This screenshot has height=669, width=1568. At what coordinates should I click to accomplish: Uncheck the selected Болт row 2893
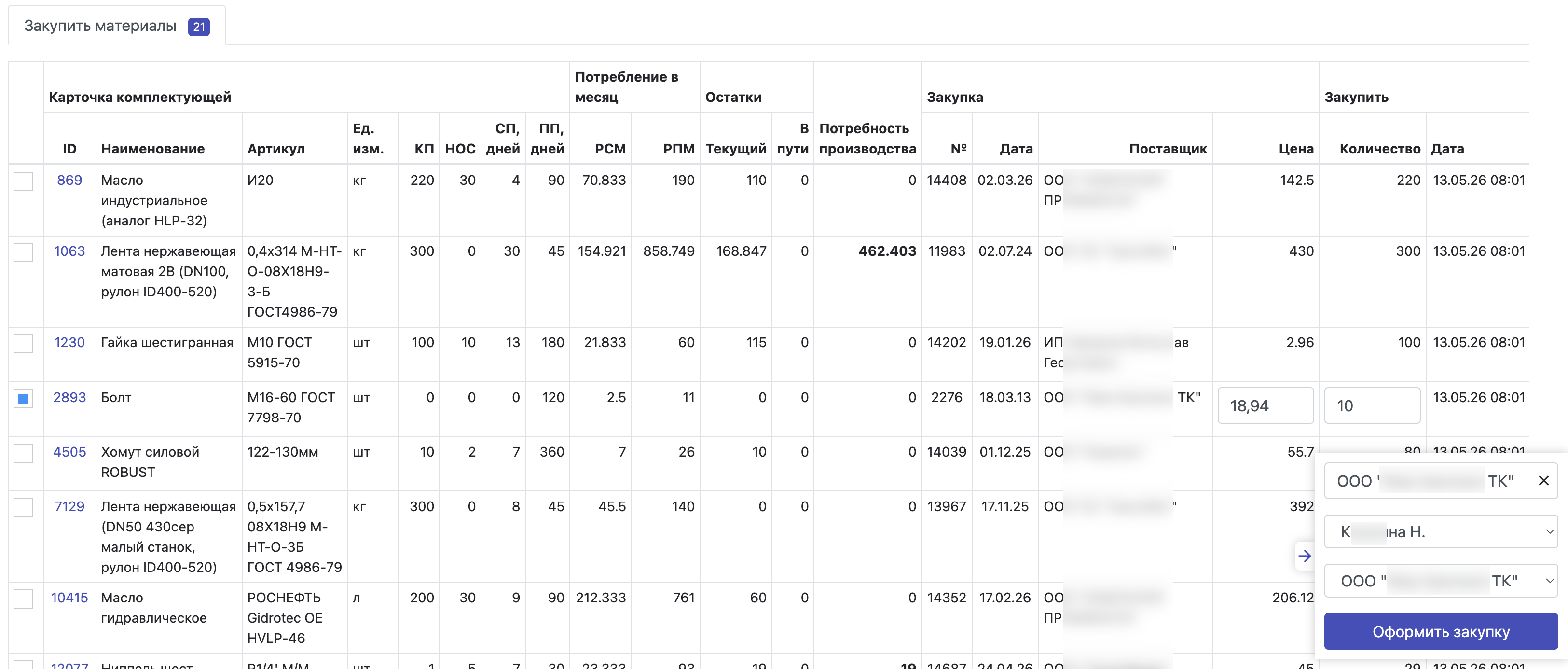coord(23,399)
